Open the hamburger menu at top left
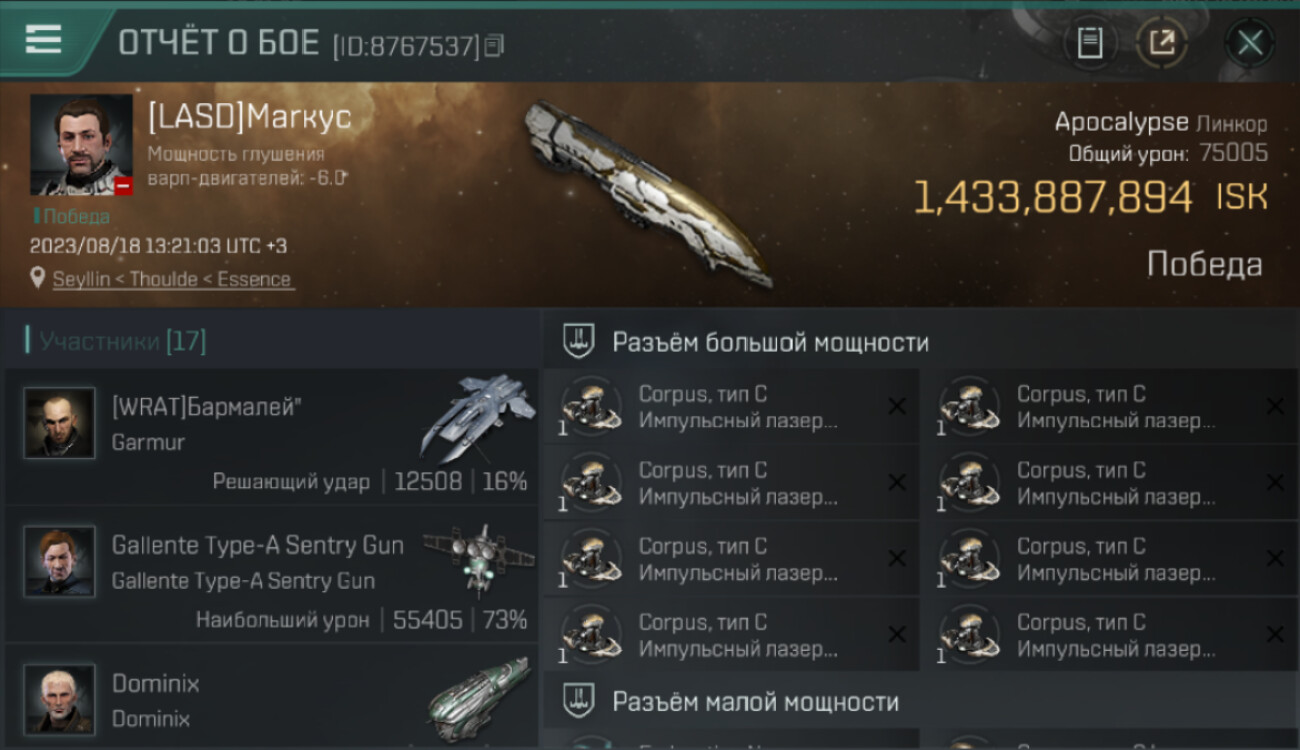Image resolution: width=1300 pixels, height=750 pixels. pyautogui.click(x=44, y=40)
